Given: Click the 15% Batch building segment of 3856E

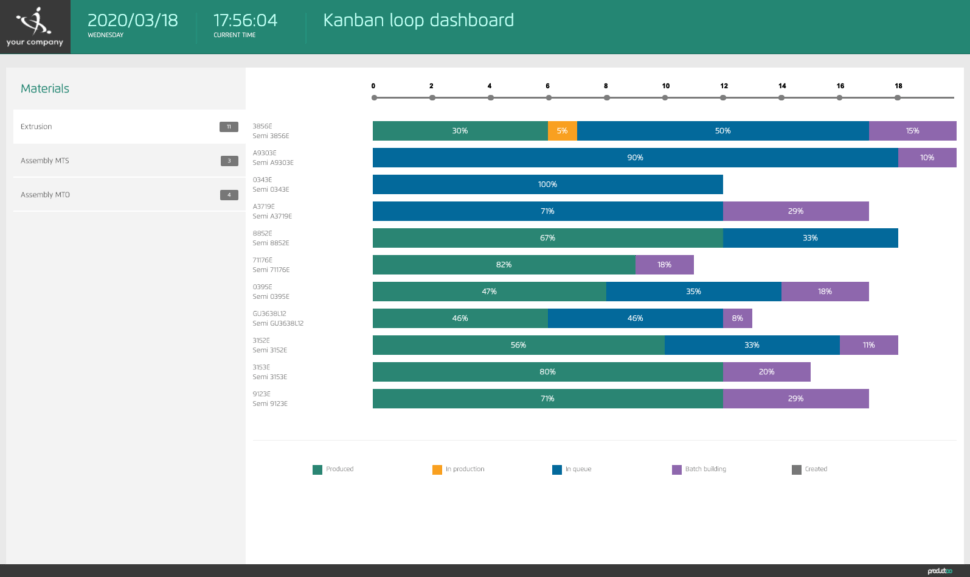Looking at the screenshot, I should [x=912, y=131].
